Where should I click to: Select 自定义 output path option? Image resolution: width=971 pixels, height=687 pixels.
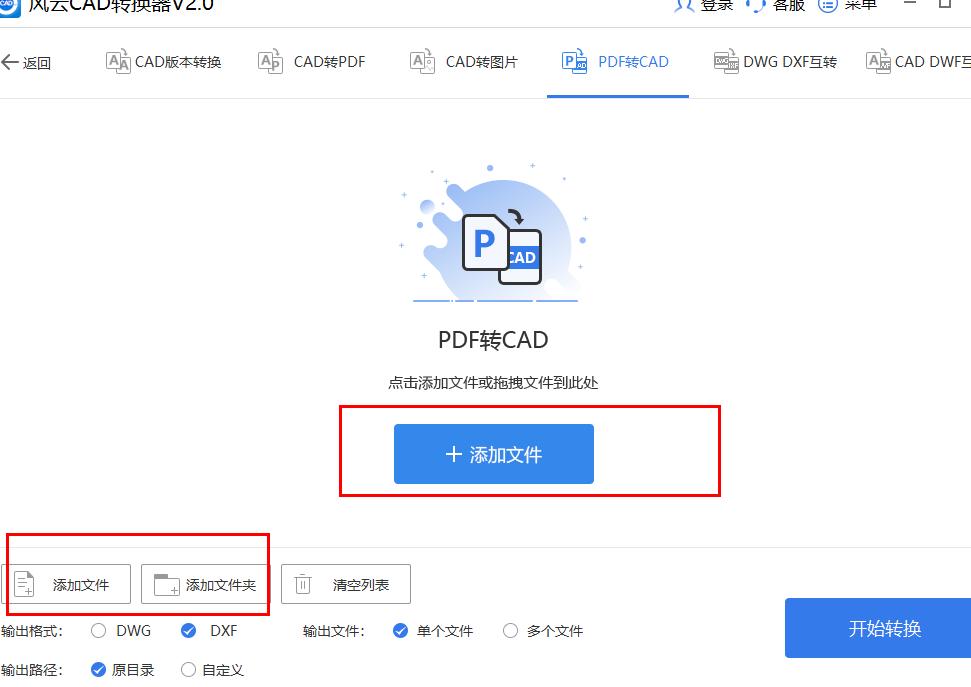pos(188,670)
